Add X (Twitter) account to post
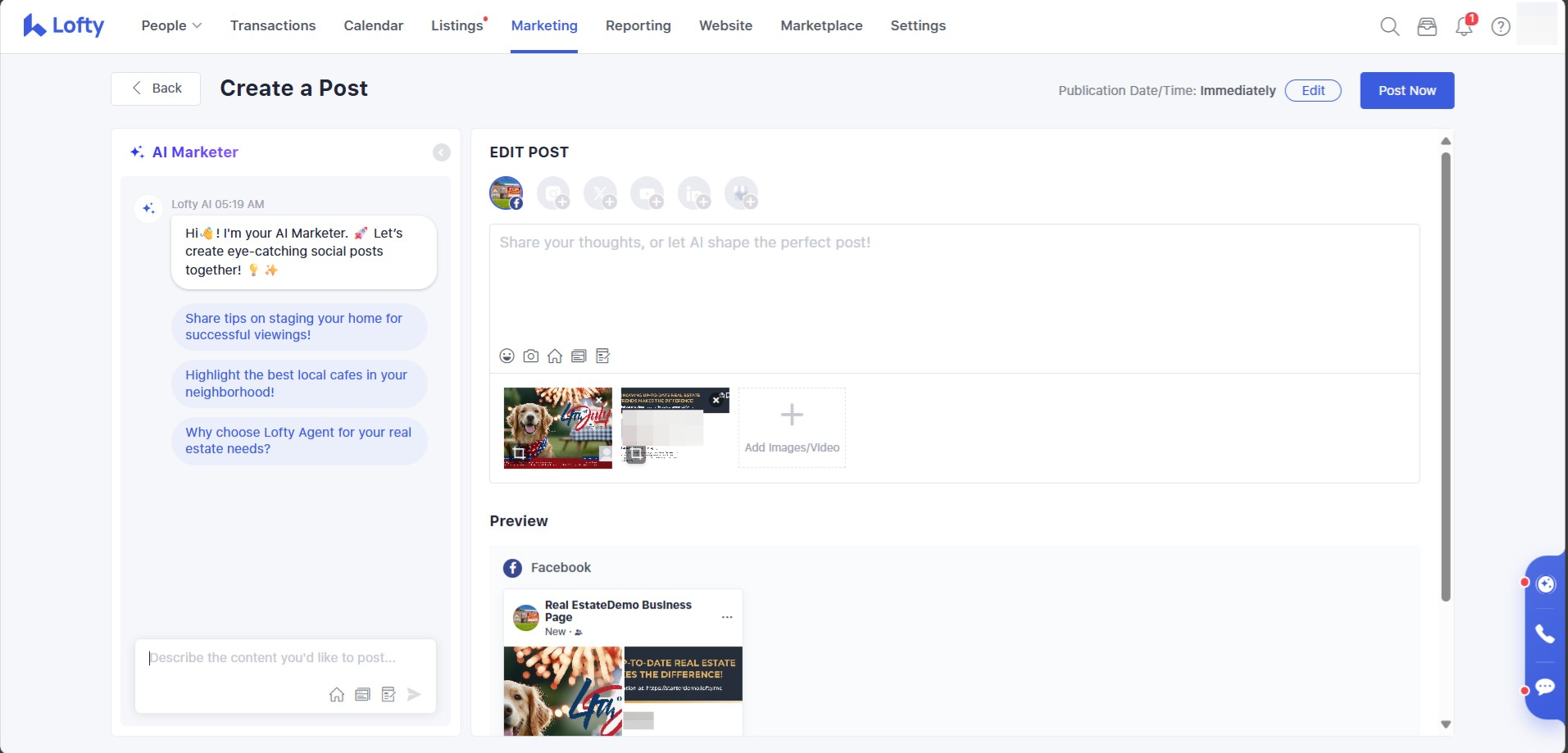1568x753 pixels. pos(600,194)
